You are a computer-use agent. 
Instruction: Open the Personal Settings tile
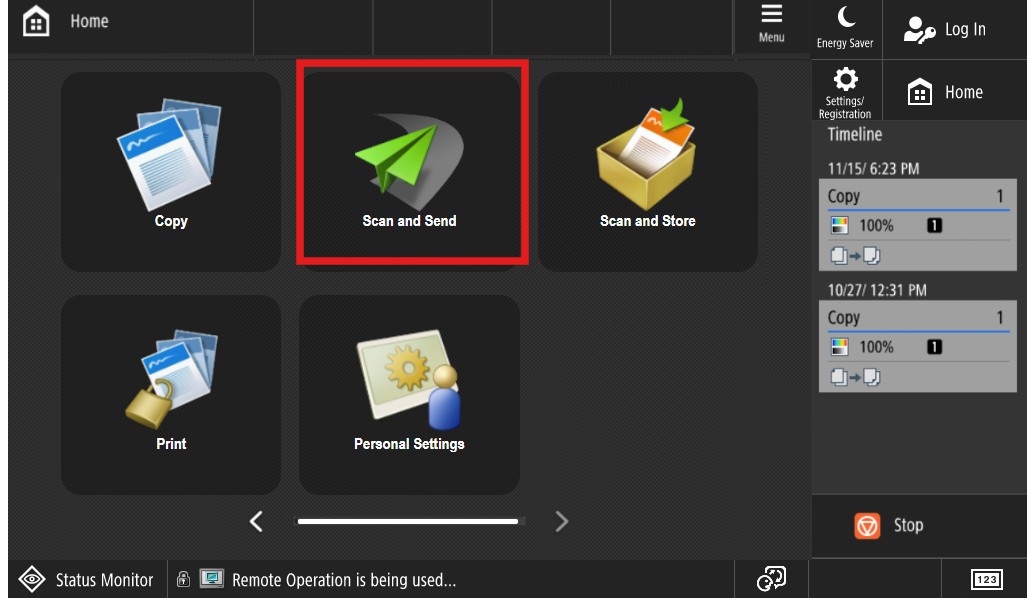tap(409, 394)
